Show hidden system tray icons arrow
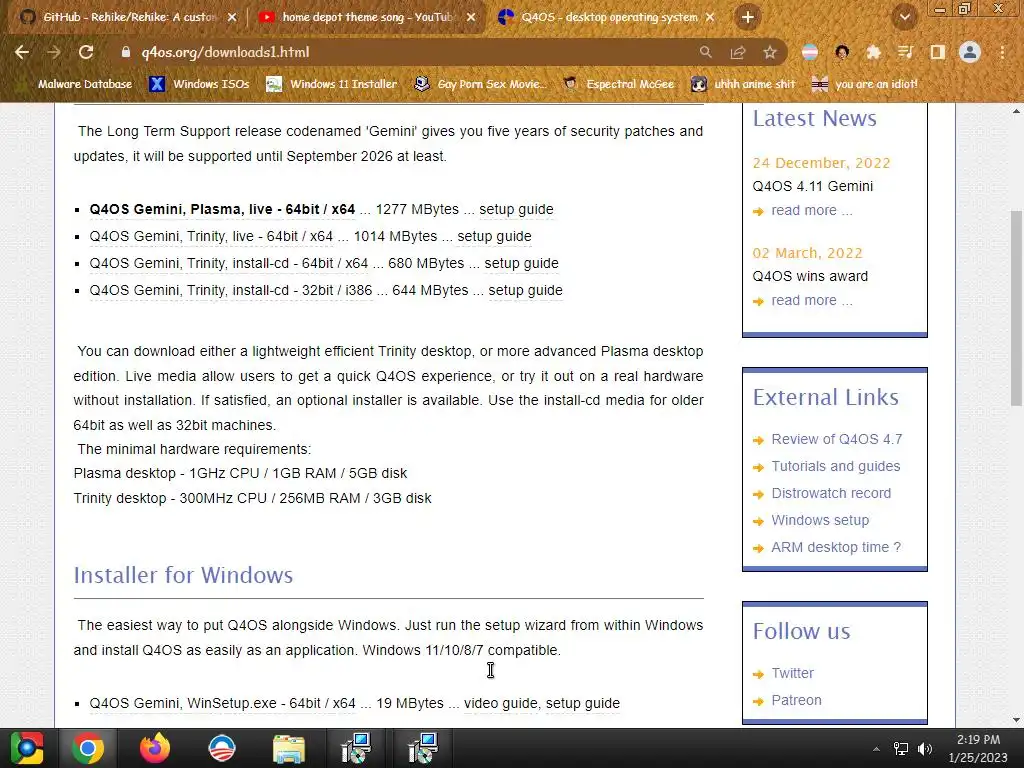The image size is (1024, 768). [876, 748]
